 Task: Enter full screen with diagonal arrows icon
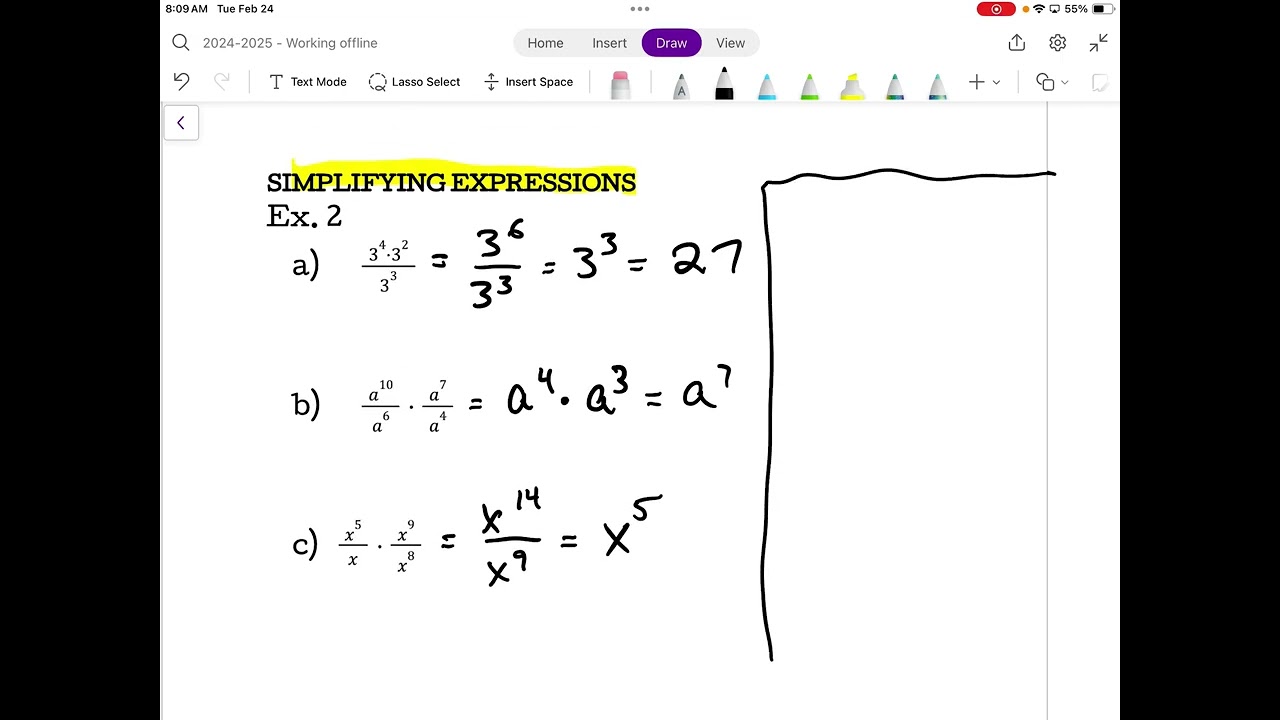(1099, 43)
